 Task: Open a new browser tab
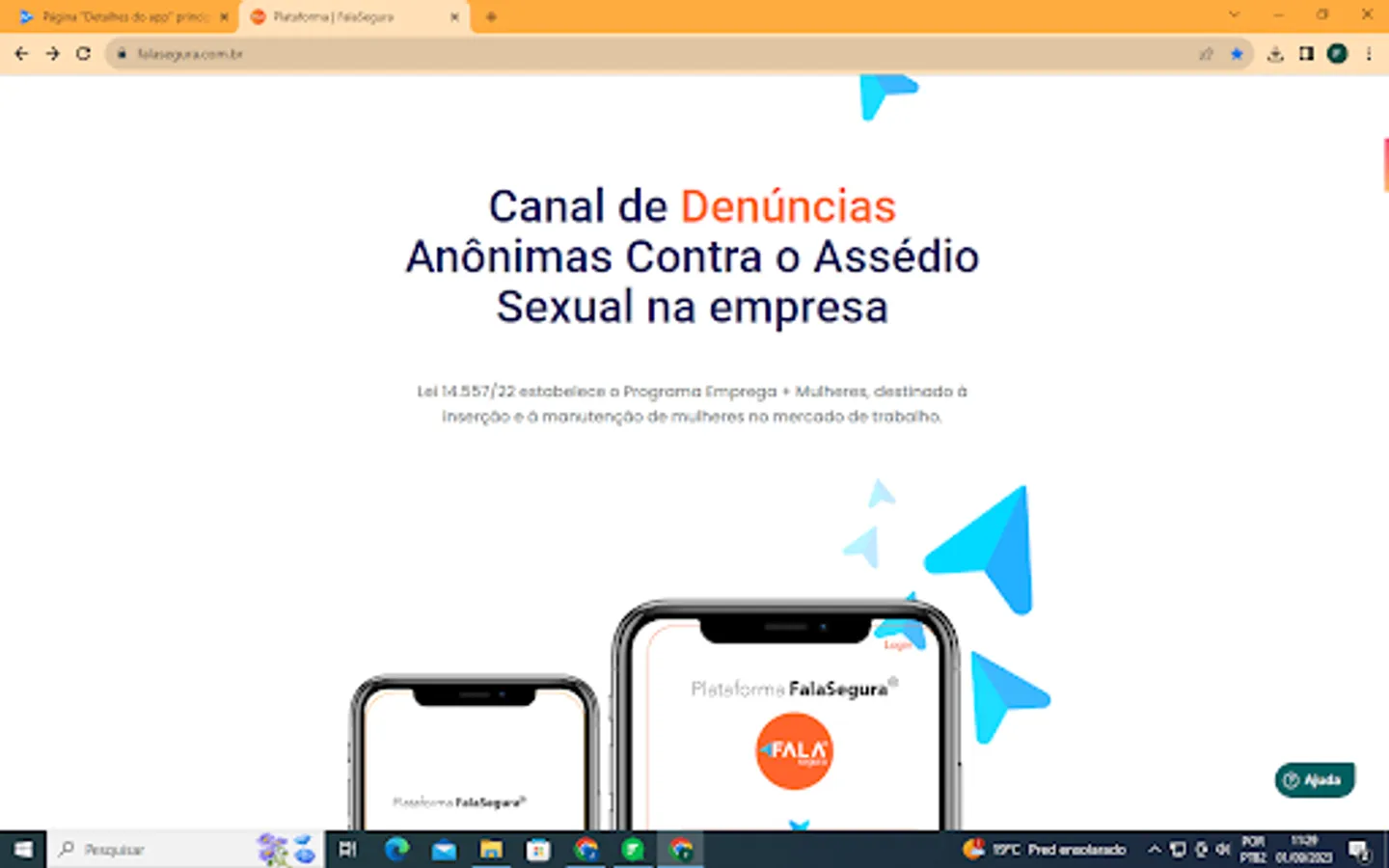(x=491, y=17)
